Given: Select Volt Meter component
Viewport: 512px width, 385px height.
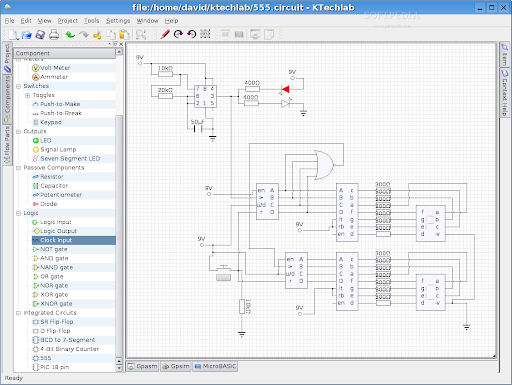Looking at the screenshot, I should coord(55,68).
